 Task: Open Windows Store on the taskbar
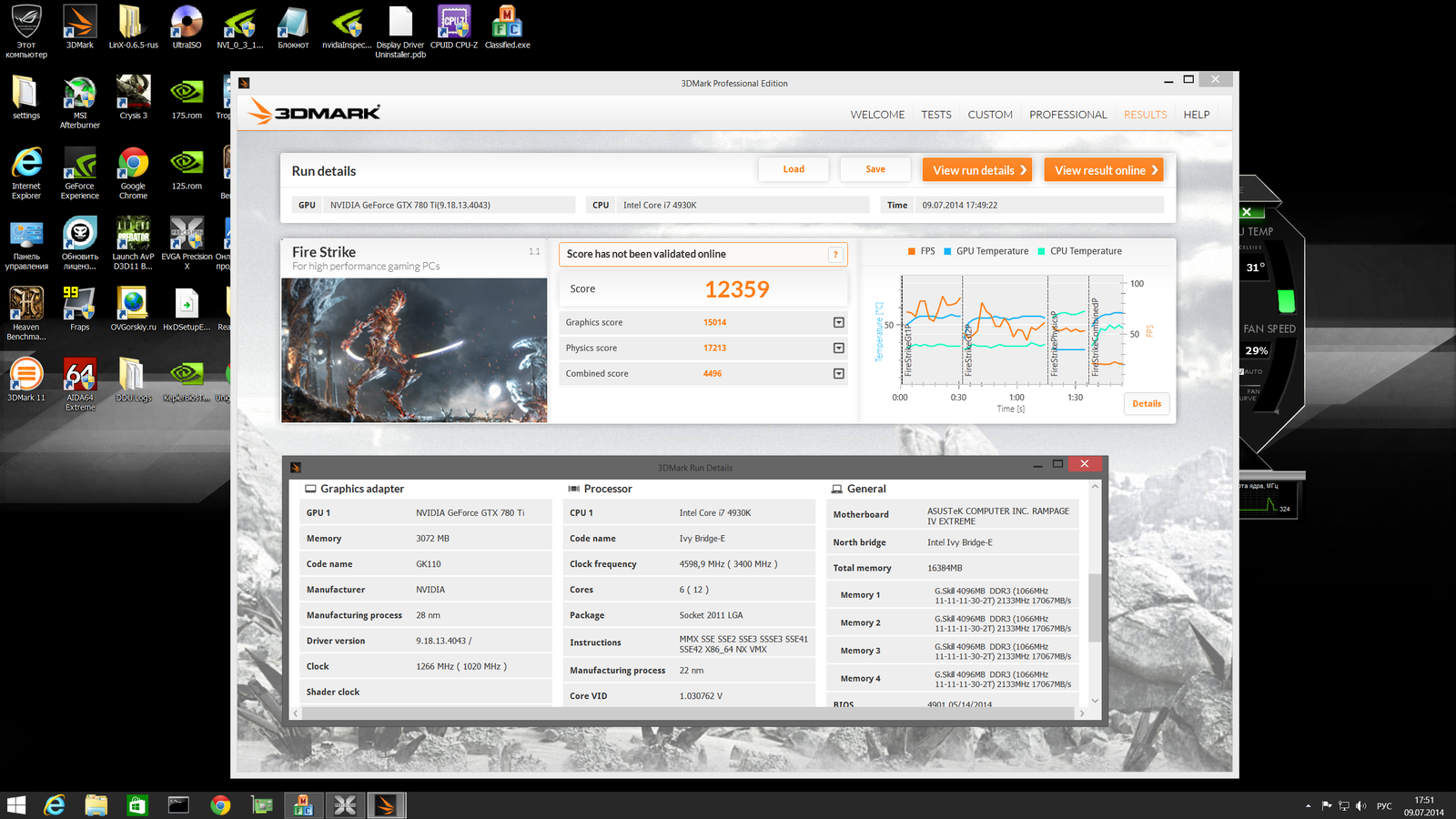tap(137, 805)
